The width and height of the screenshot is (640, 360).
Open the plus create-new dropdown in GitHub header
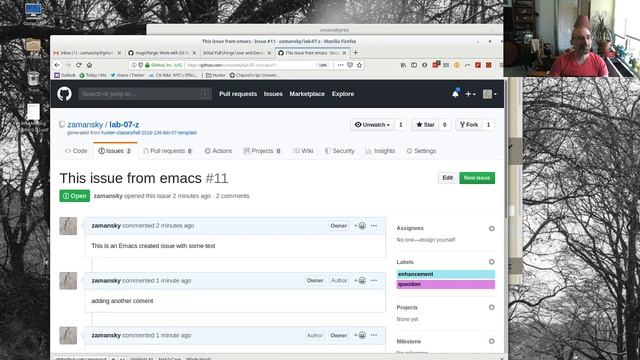[470, 94]
